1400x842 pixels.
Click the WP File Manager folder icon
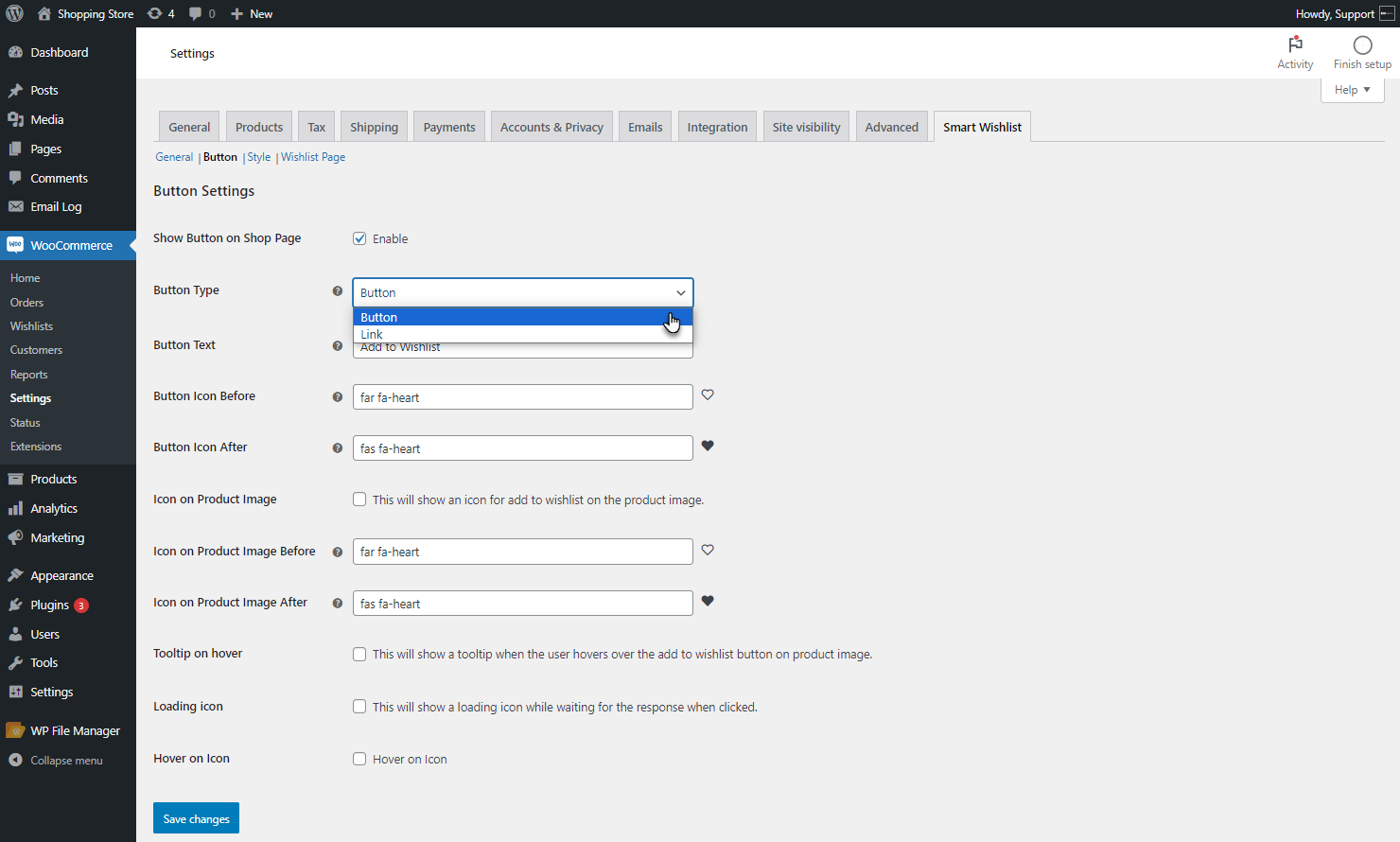click(15, 730)
